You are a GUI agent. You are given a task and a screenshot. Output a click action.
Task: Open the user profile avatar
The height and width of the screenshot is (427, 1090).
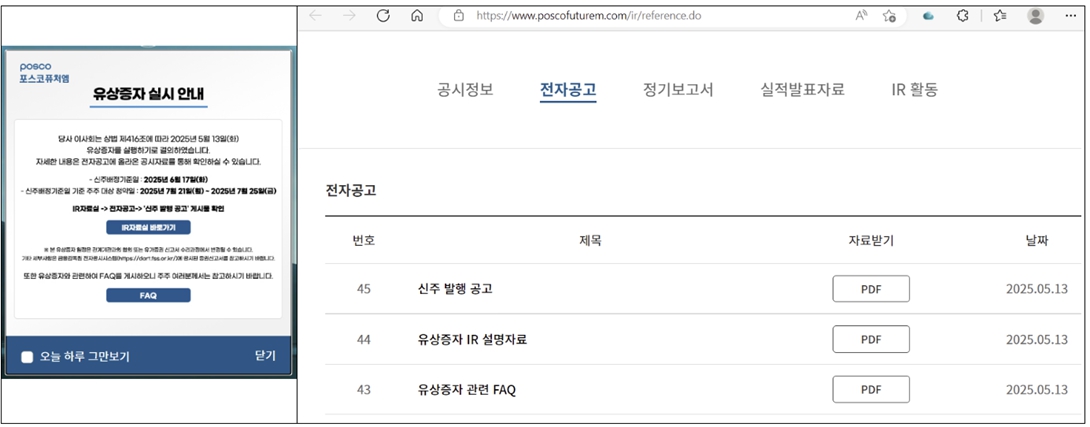coord(1036,16)
